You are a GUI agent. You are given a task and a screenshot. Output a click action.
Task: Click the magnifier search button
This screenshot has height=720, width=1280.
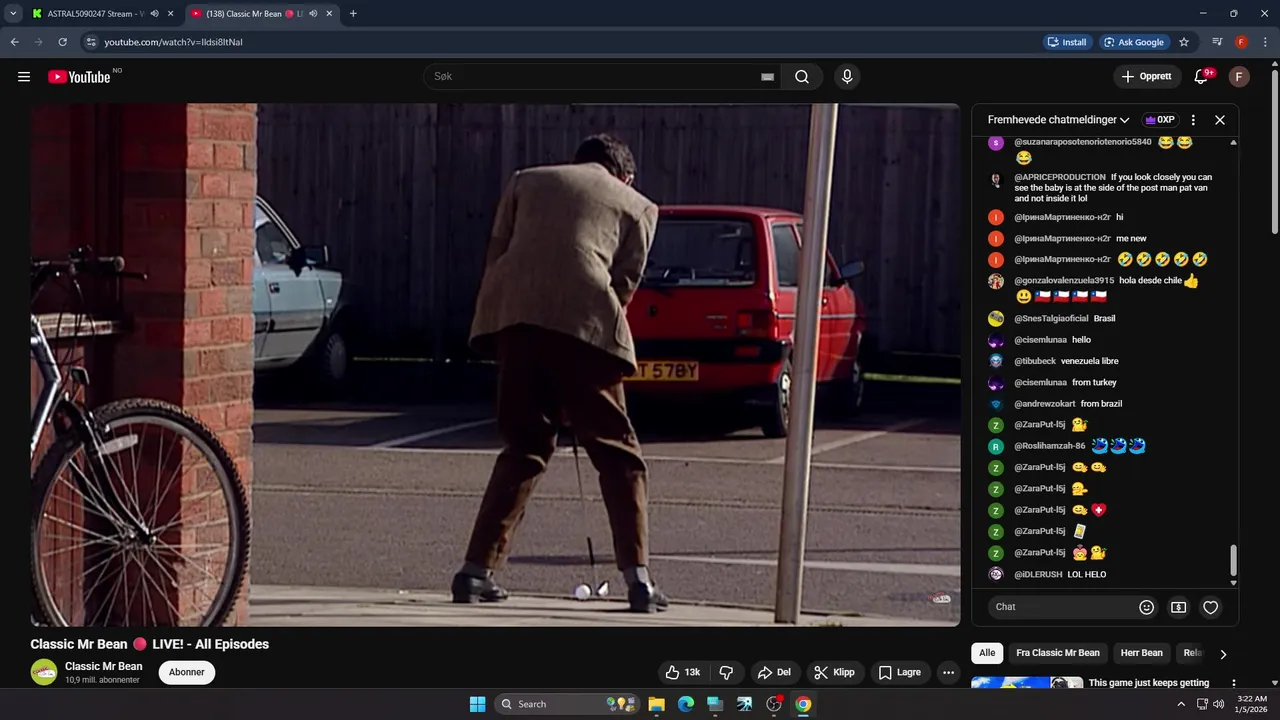tap(802, 77)
